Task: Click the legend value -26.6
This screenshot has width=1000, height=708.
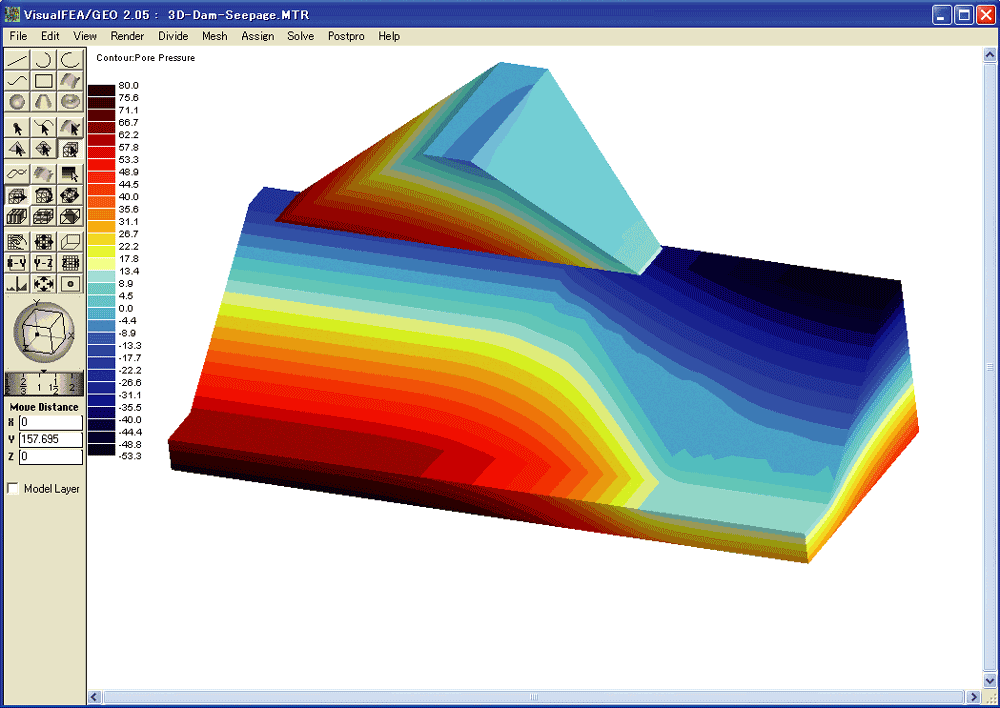Action: pos(129,383)
